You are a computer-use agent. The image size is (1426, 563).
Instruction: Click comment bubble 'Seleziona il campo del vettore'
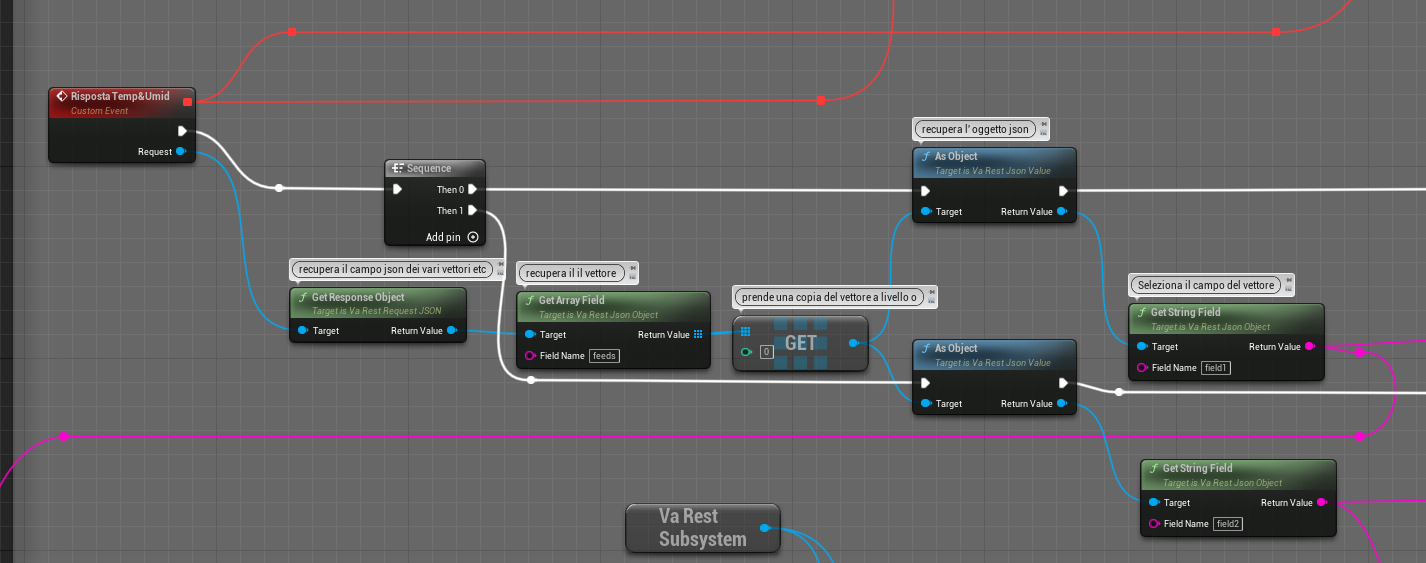[1204, 285]
